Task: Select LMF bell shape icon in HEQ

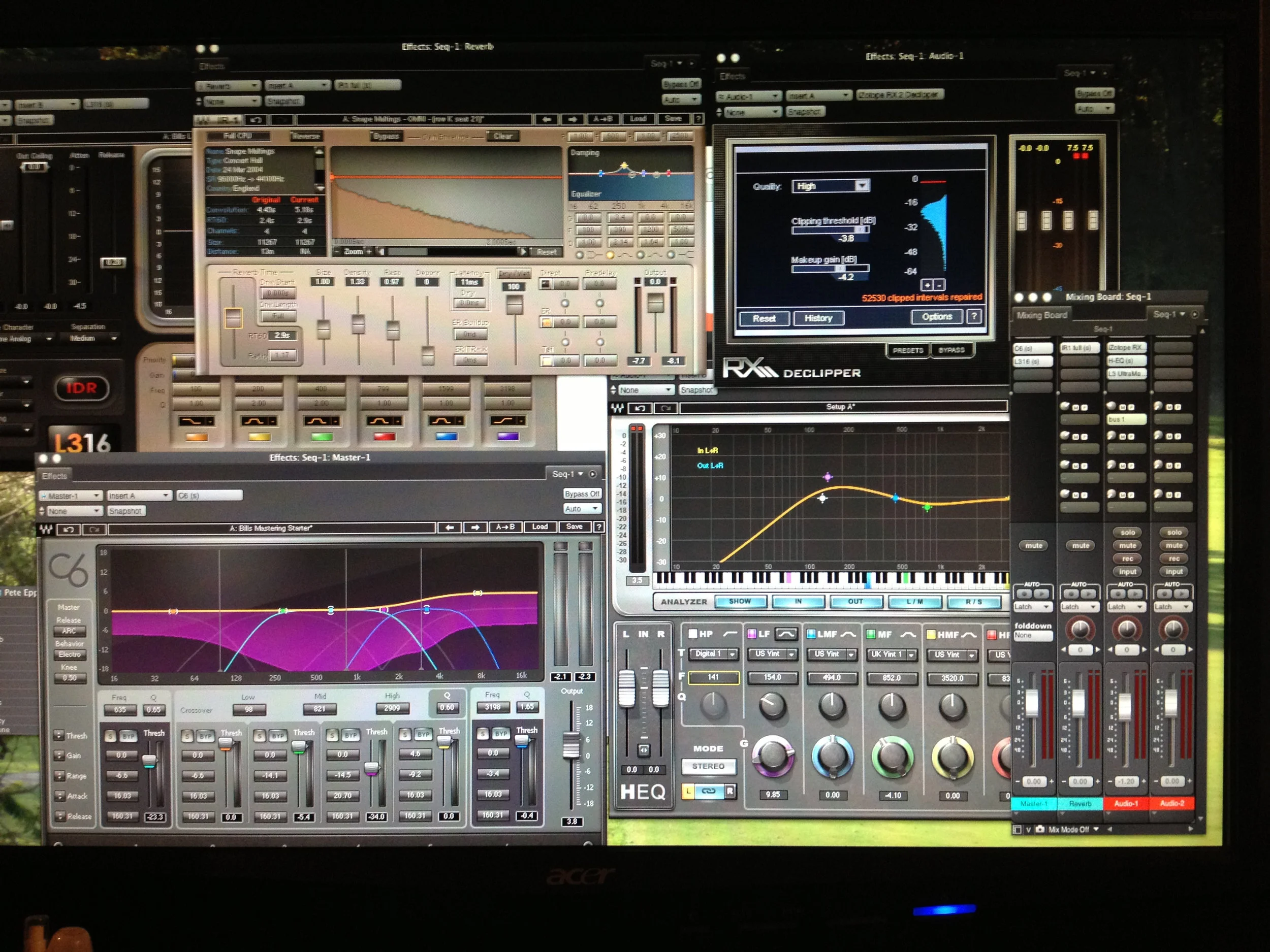Action: [x=848, y=634]
